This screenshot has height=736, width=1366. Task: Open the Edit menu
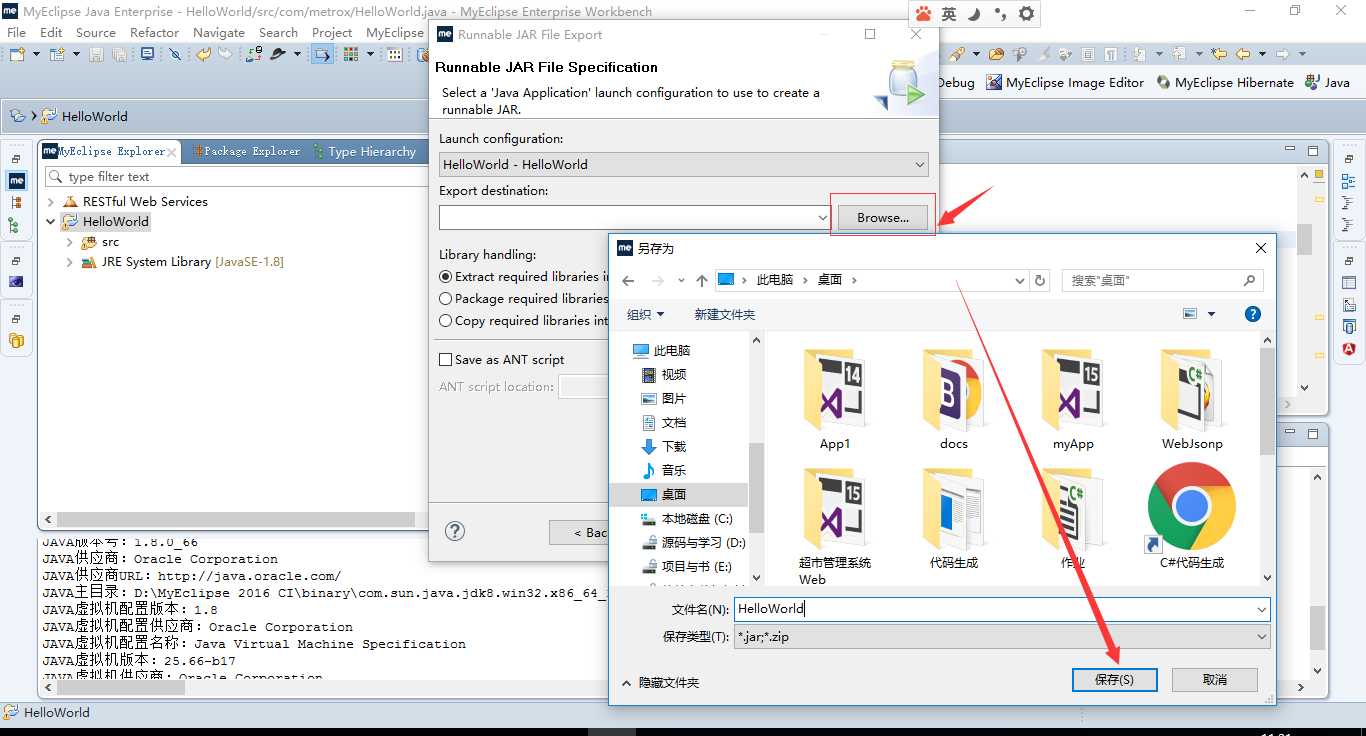[51, 32]
